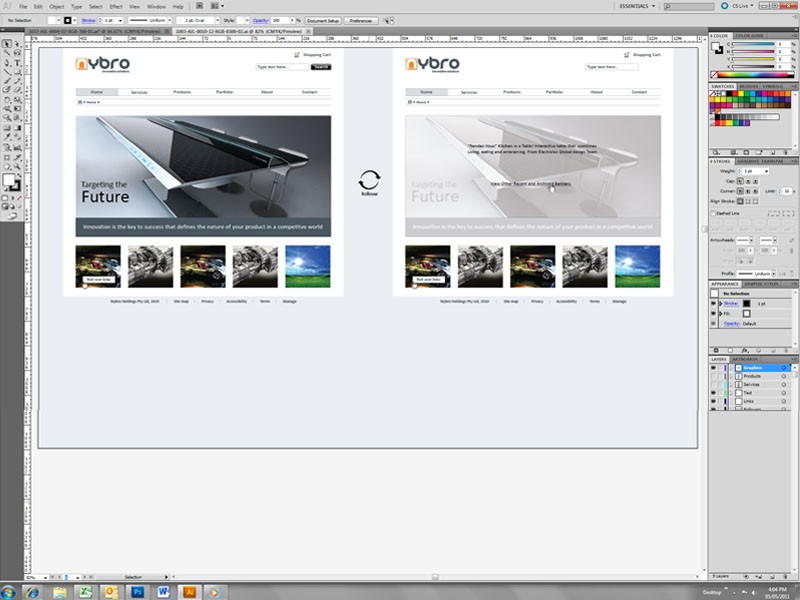800x600 pixels.
Task: Click the blue Stroke link in control bar
Action: pos(88,20)
